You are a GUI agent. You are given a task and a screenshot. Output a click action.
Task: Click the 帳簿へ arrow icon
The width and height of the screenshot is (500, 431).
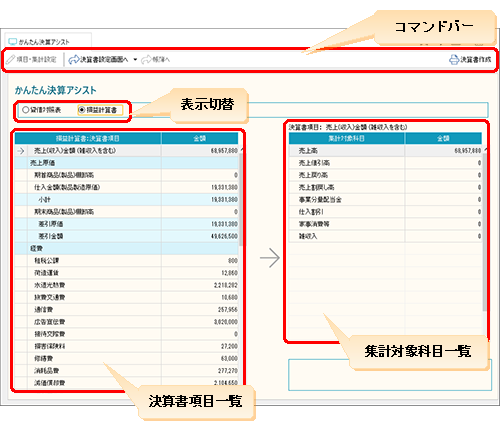coord(146,60)
